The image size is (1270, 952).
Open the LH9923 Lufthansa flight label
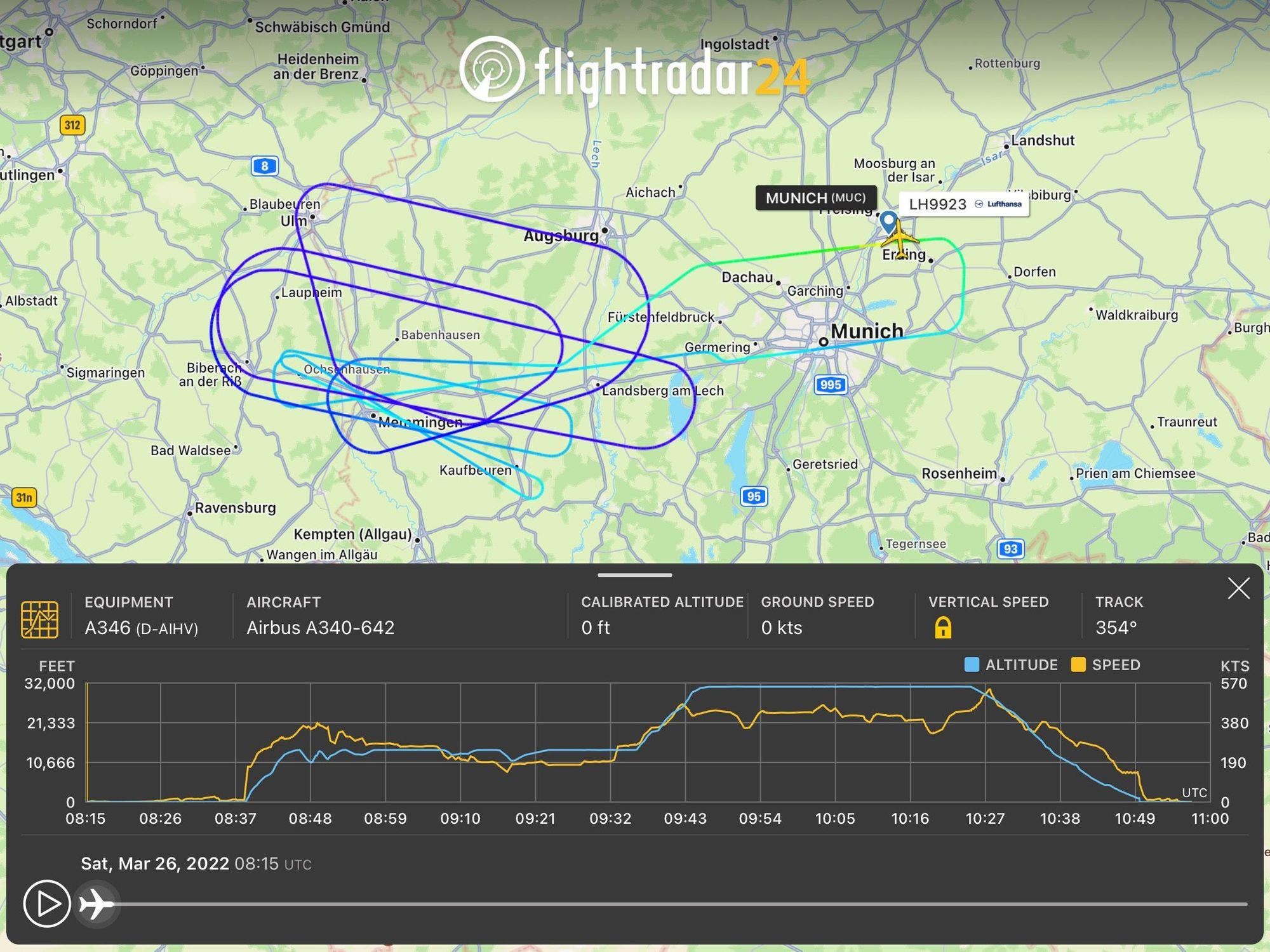tap(964, 204)
